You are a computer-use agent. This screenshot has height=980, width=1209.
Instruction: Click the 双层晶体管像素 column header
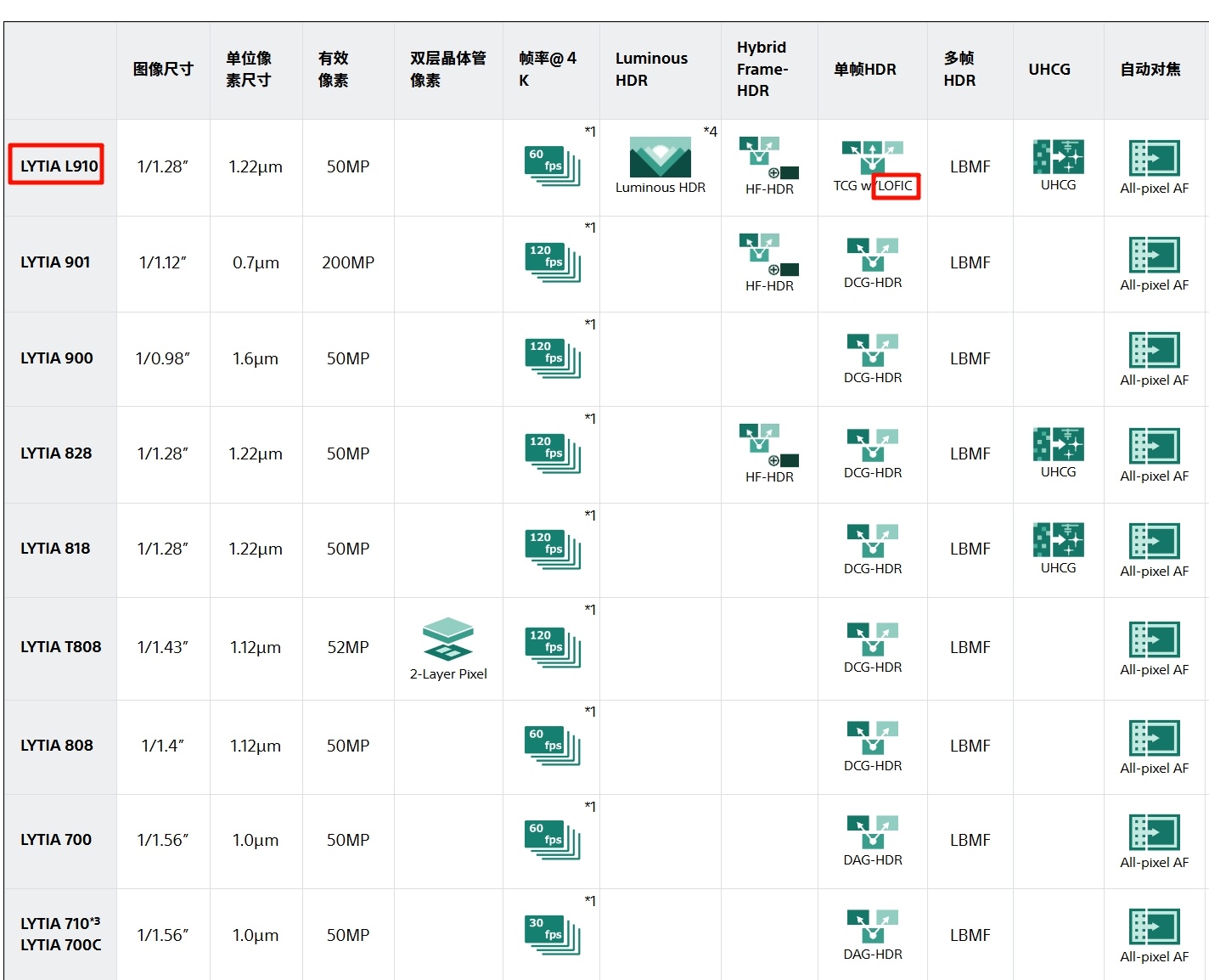pos(448,70)
